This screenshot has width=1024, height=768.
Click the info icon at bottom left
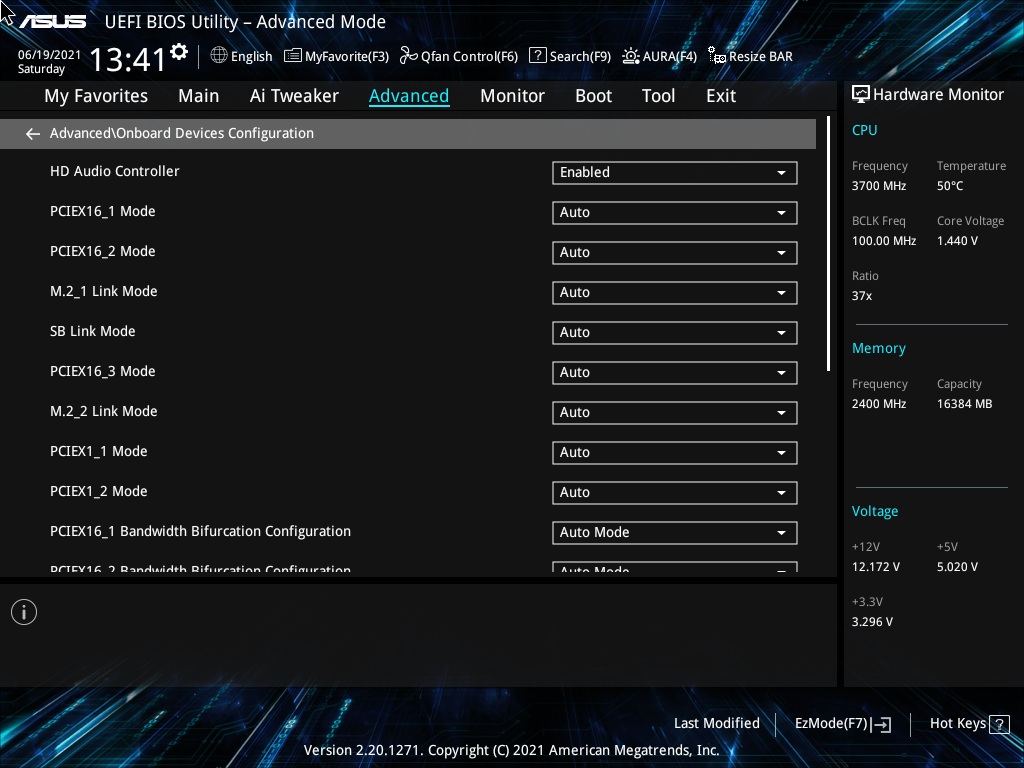tap(23, 611)
